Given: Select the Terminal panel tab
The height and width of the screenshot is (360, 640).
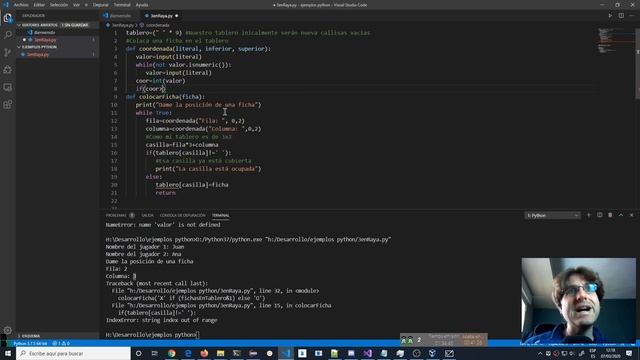Looking at the screenshot, I should tap(220, 215).
